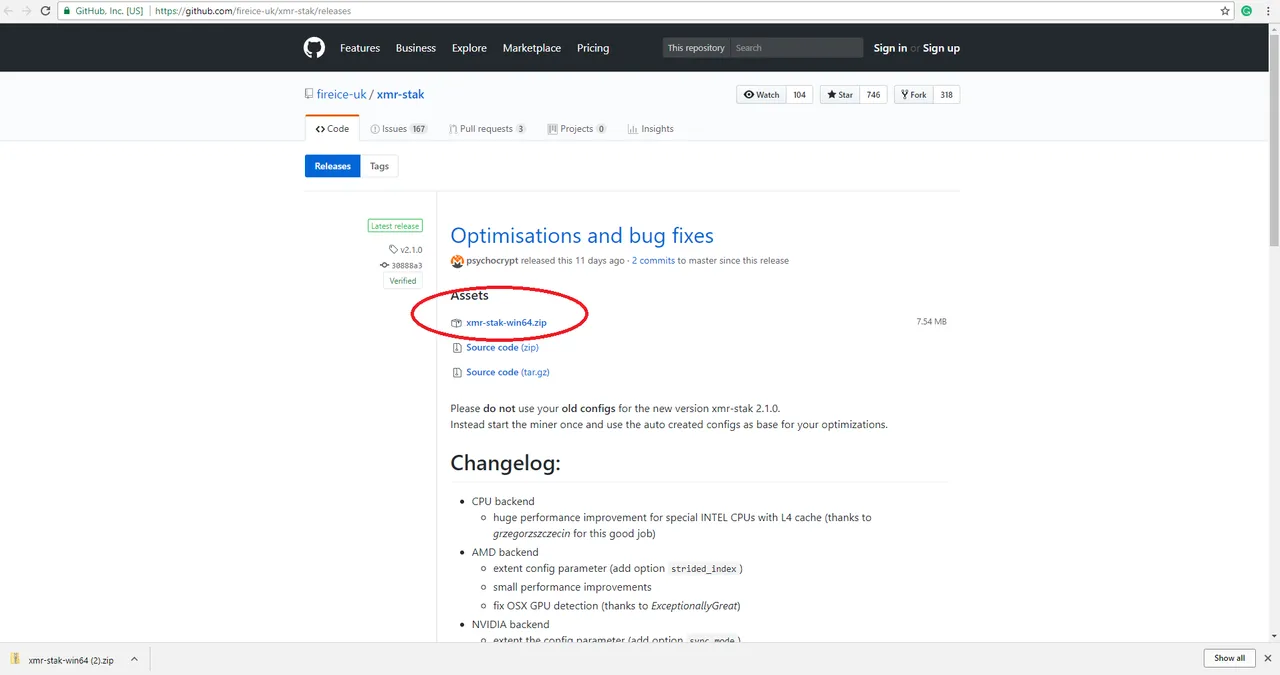Download Source code (zip)
Image resolution: width=1280 pixels, height=675 pixels.
click(x=502, y=348)
